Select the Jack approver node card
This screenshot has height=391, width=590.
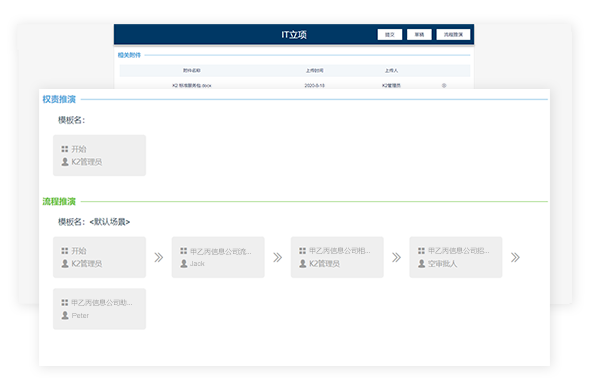(x=218, y=257)
